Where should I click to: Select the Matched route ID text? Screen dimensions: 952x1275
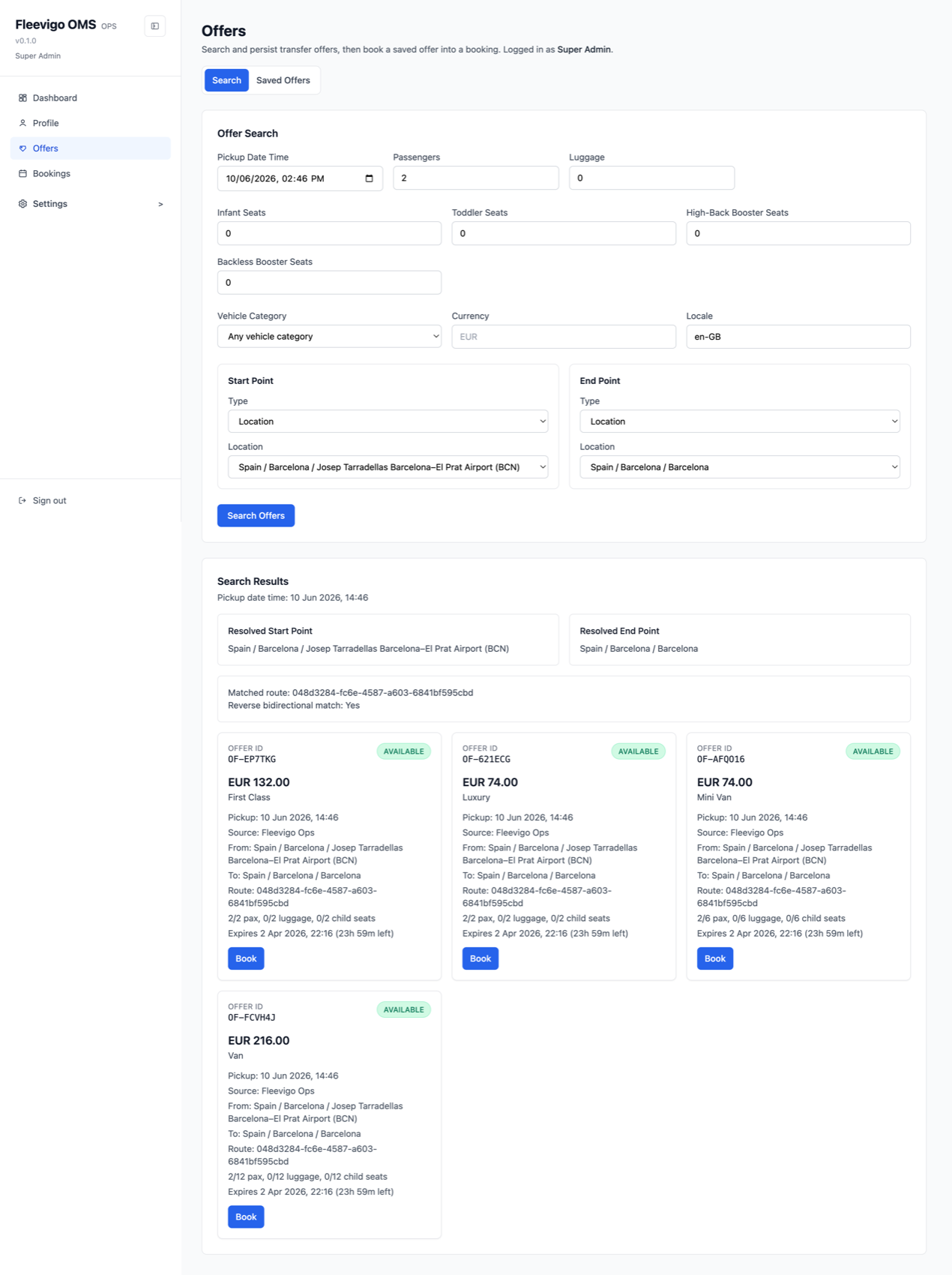382,693
